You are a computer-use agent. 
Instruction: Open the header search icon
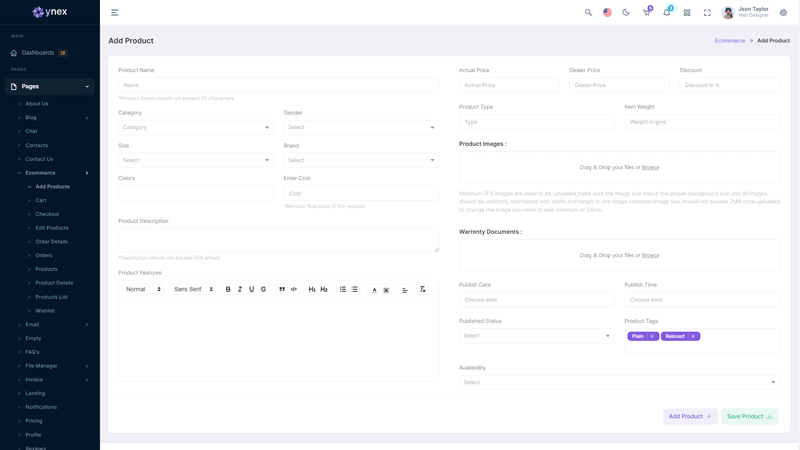(x=588, y=13)
